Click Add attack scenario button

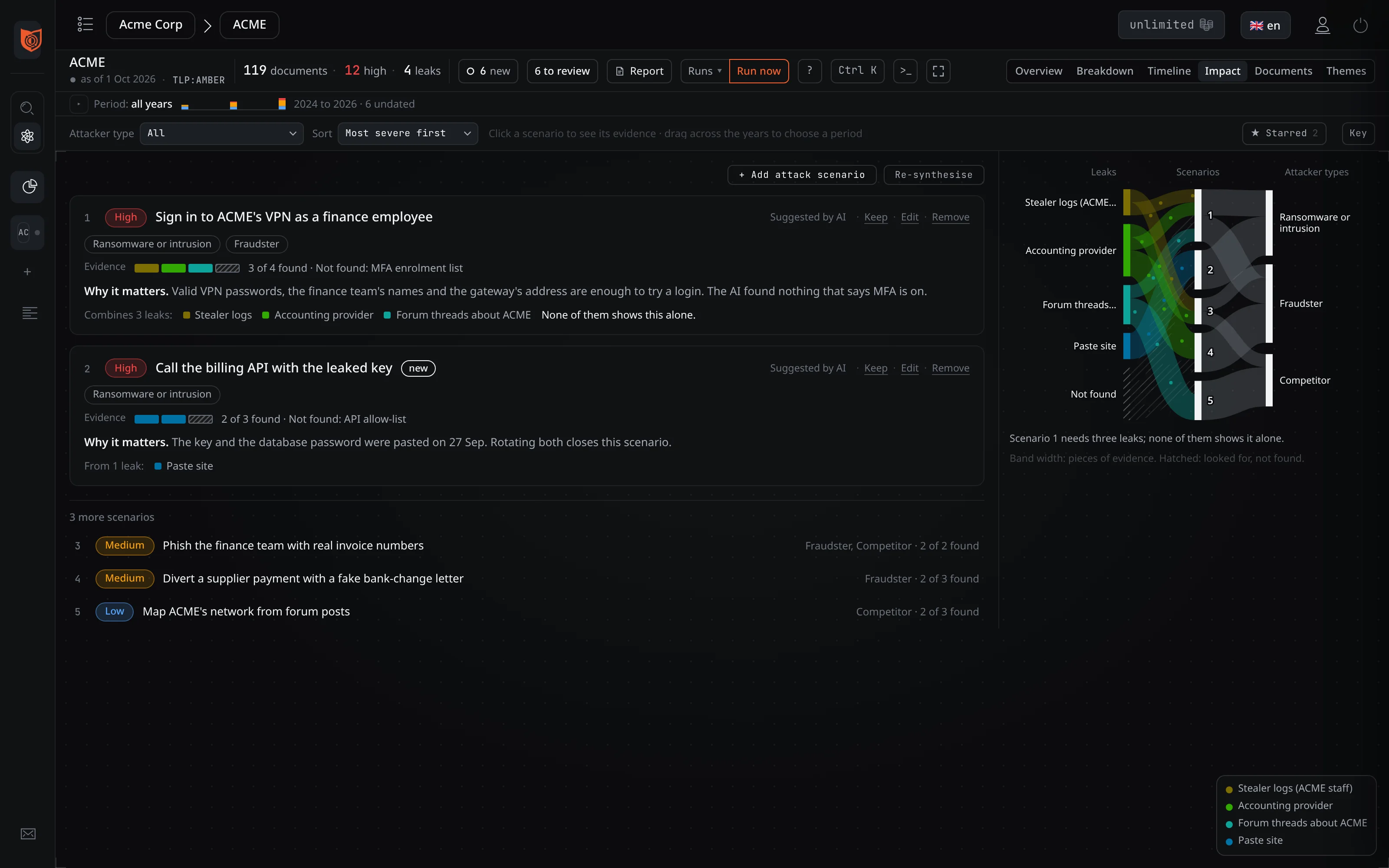click(x=802, y=174)
